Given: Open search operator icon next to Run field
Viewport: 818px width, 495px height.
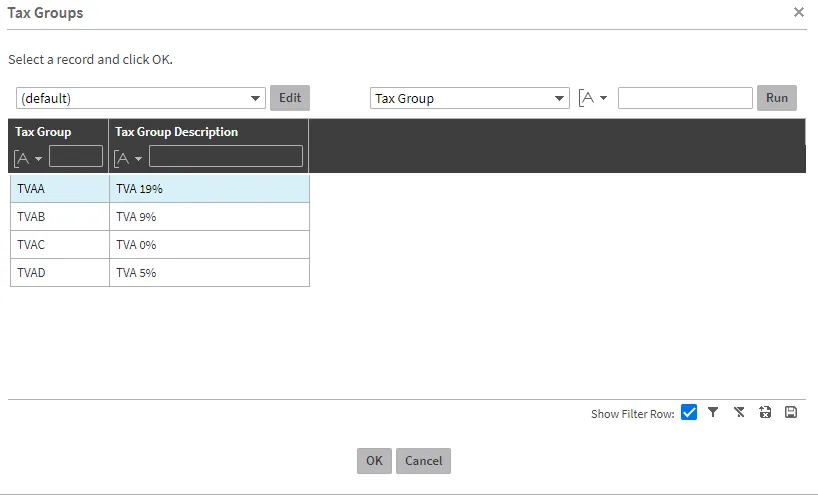Looking at the screenshot, I should pos(593,98).
